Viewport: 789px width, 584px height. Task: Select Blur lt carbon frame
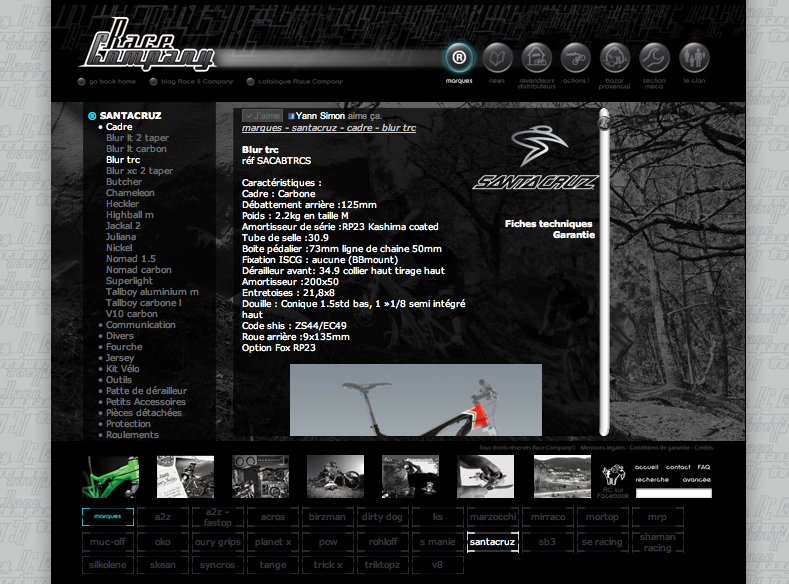pyautogui.click(x=136, y=149)
